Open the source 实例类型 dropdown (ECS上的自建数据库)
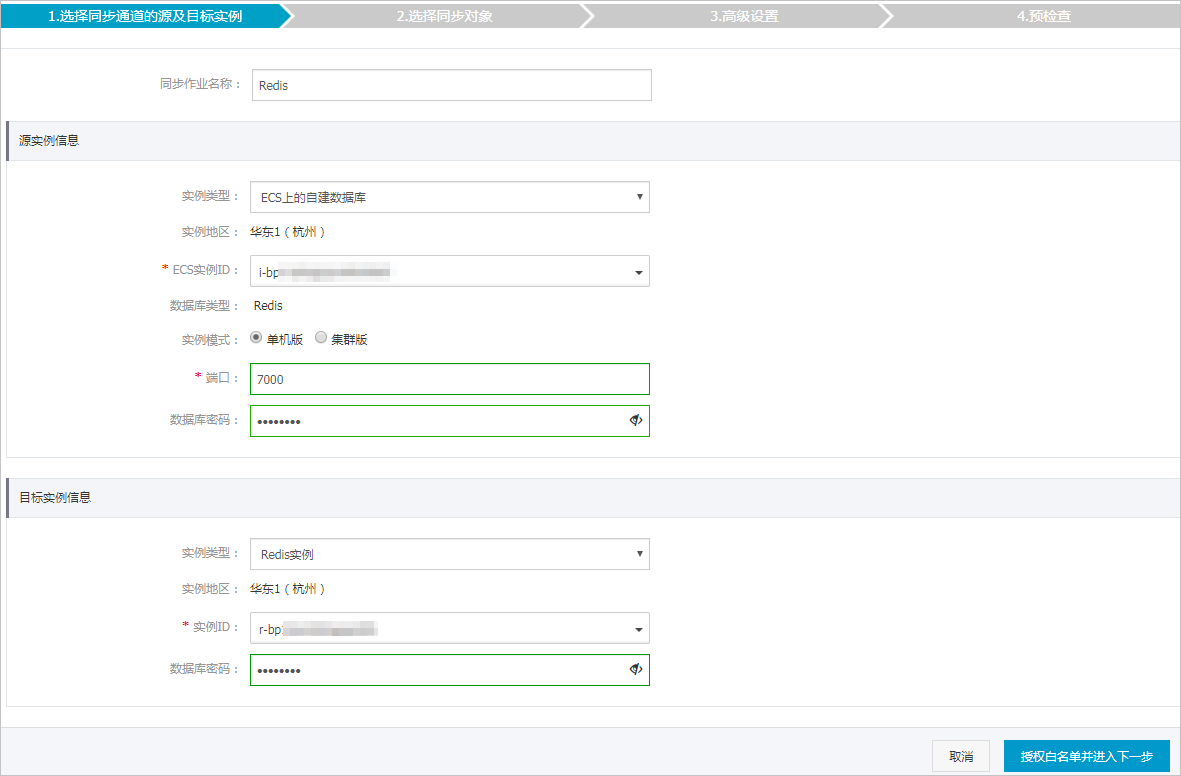Image resolution: width=1181 pixels, height=776 pixels. tap(450, 197)
